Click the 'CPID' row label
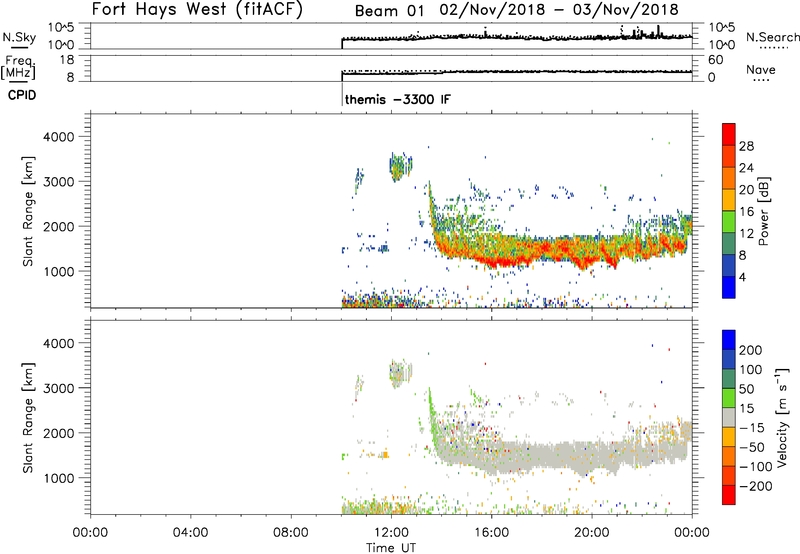 point(22,95)
